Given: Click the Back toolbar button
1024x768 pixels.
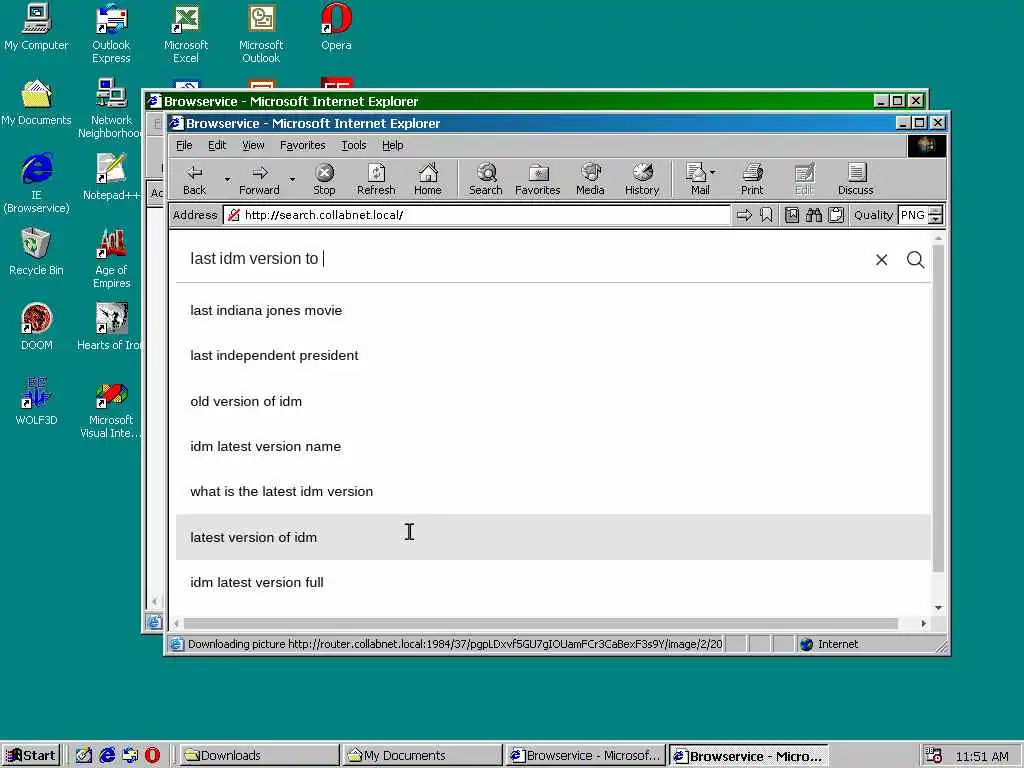Looking at the screenshot, I should point(195,179).
